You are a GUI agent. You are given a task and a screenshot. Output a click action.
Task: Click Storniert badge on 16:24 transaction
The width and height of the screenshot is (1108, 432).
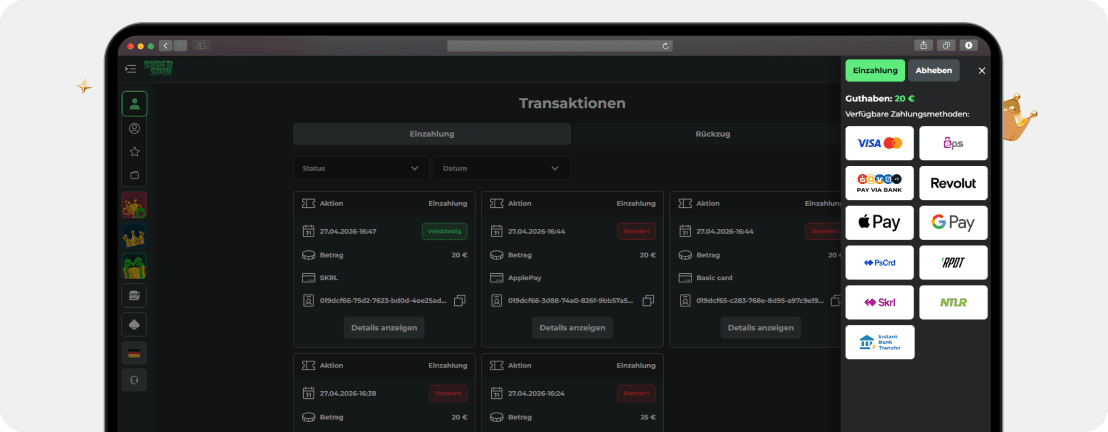(636, 393)
